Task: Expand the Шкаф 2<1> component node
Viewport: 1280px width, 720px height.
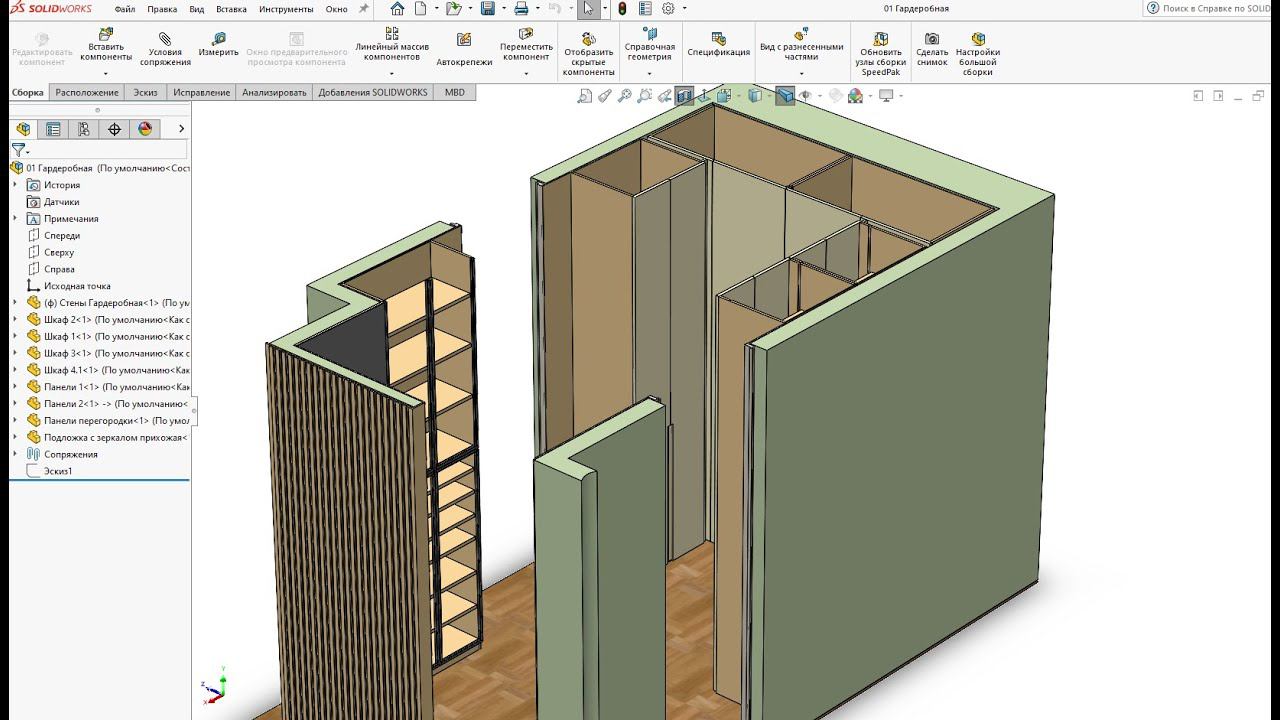Action: coord(15,320)
